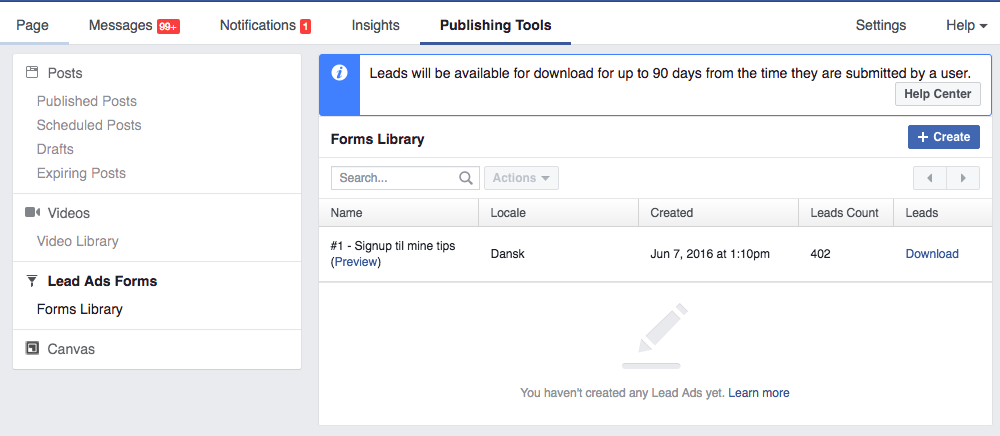Open the Actions dropdown
Viewport: 1000px width, 436px height.
521,178
